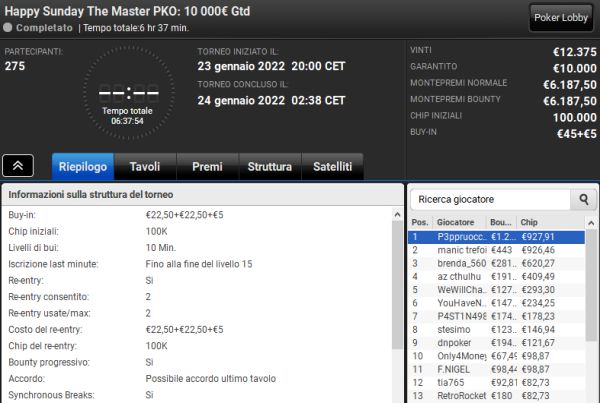This screenshot has width=600, height=403.
Task: Click the Accordo value Possibile accordo ultimo tavolo
Action: [x=210, y=379]
